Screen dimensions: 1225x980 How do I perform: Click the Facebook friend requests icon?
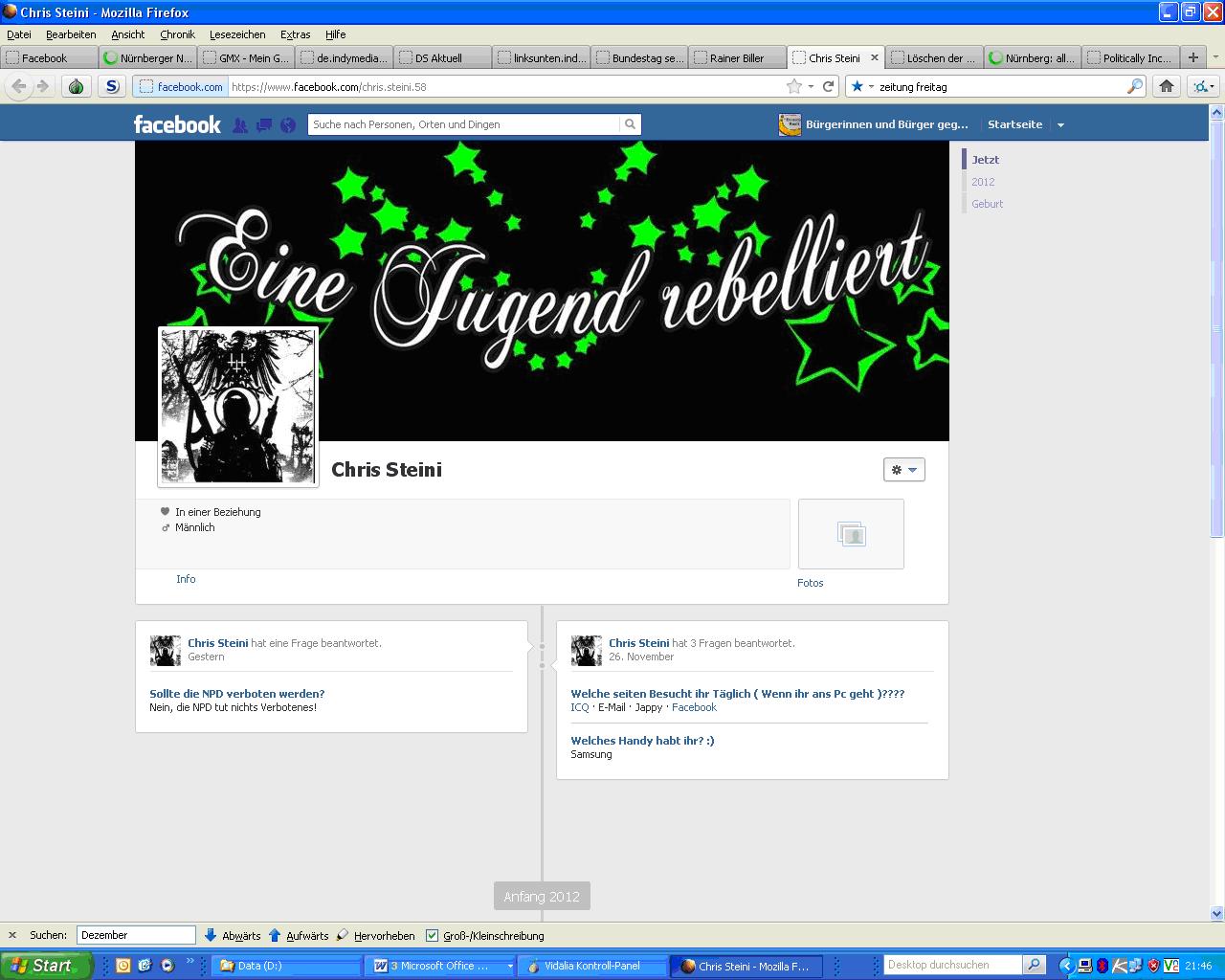[240, 125]
